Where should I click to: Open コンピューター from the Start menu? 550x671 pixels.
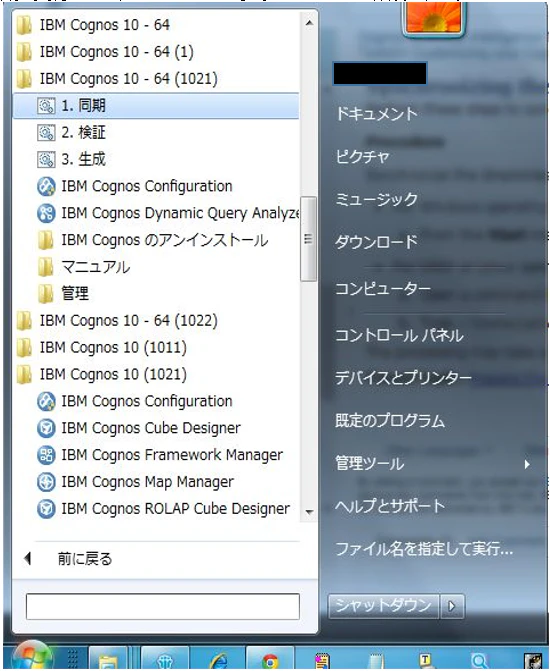pos(383,289)
